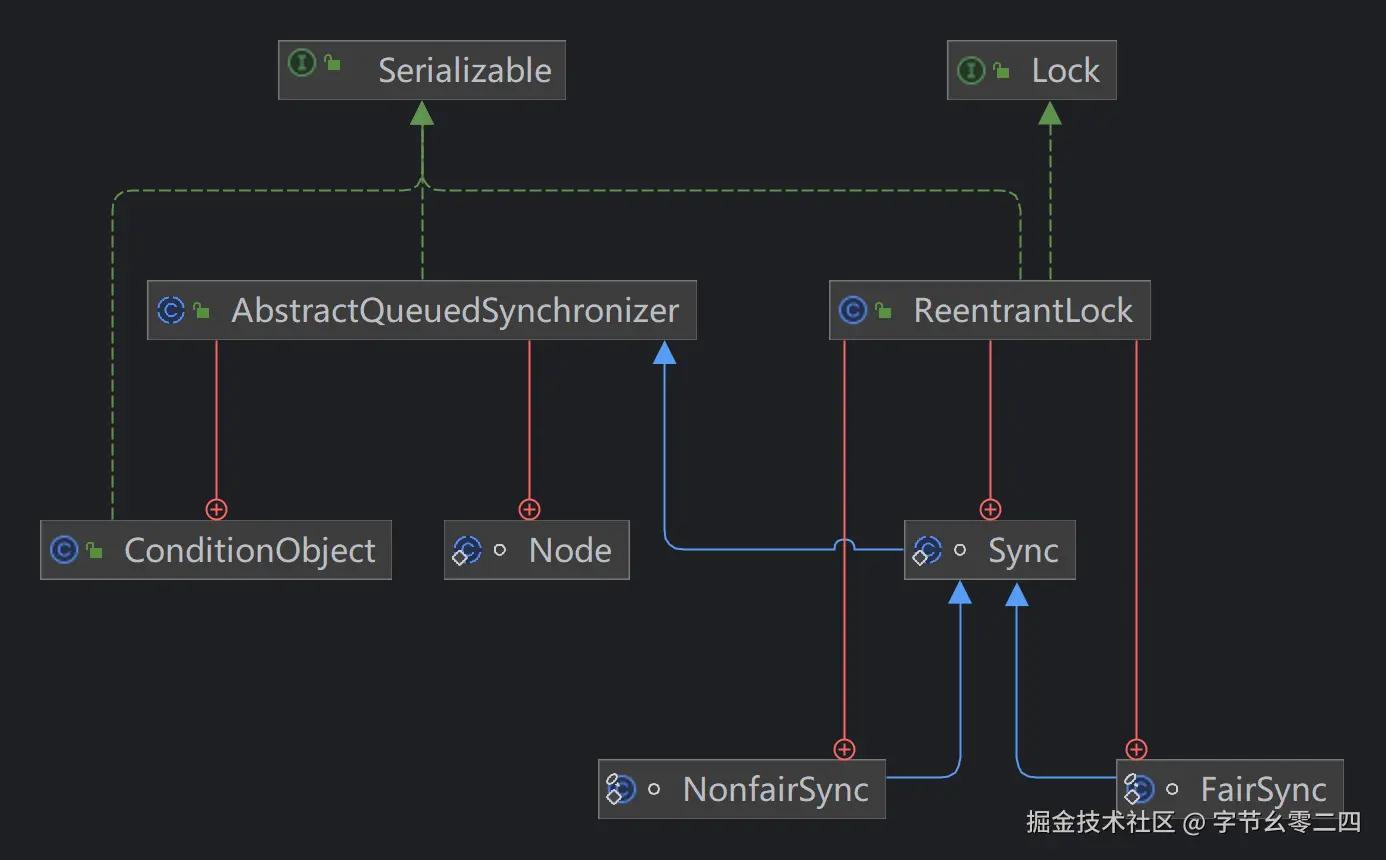Select the AbstractQueuedSynchronizer class label
1386x860 pixels.
pyautogui.click(x=455, y=310)
